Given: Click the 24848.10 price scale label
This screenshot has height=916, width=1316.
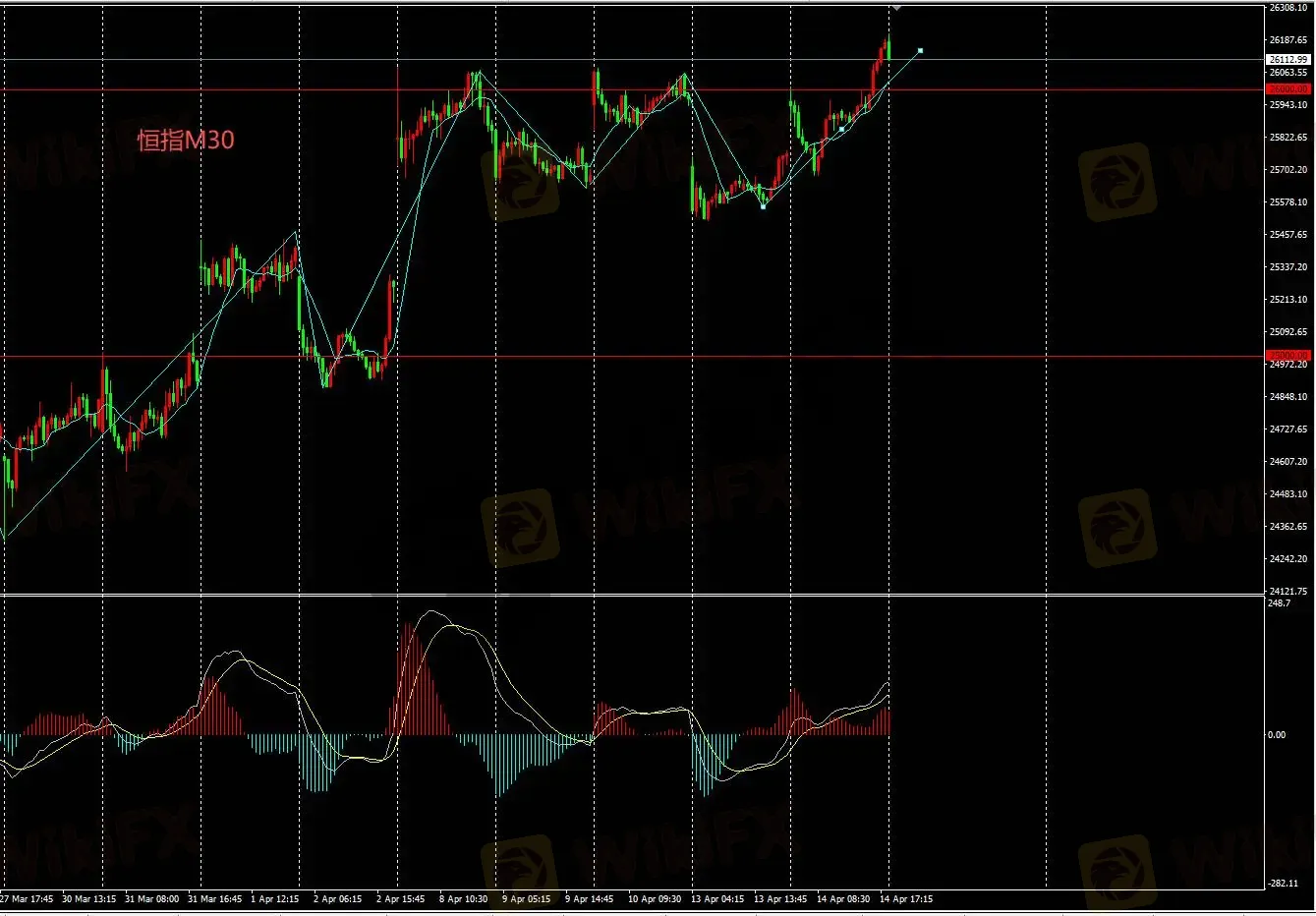Looking at the screenshot, I should click(x=1288, y=397).
